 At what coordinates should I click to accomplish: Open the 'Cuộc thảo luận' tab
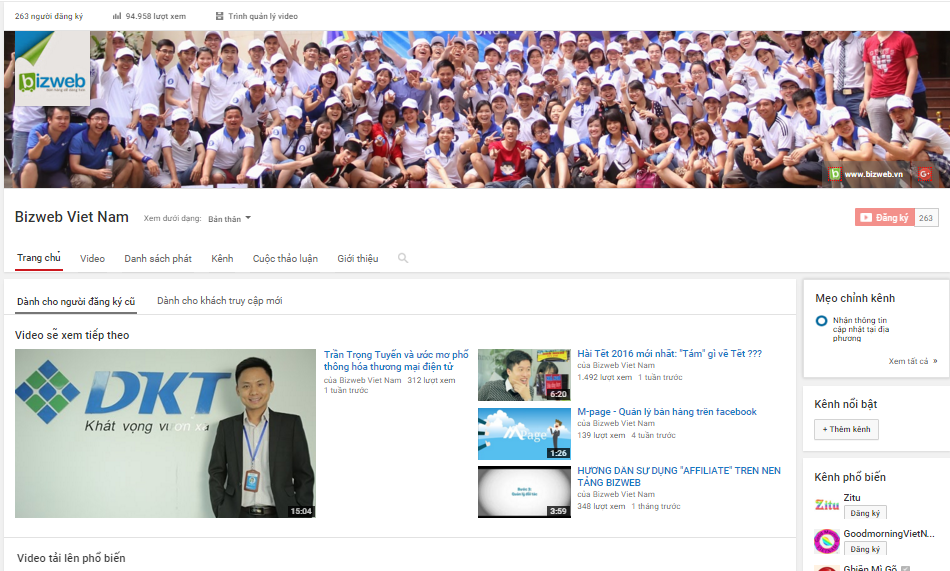[x=285, y=259]
